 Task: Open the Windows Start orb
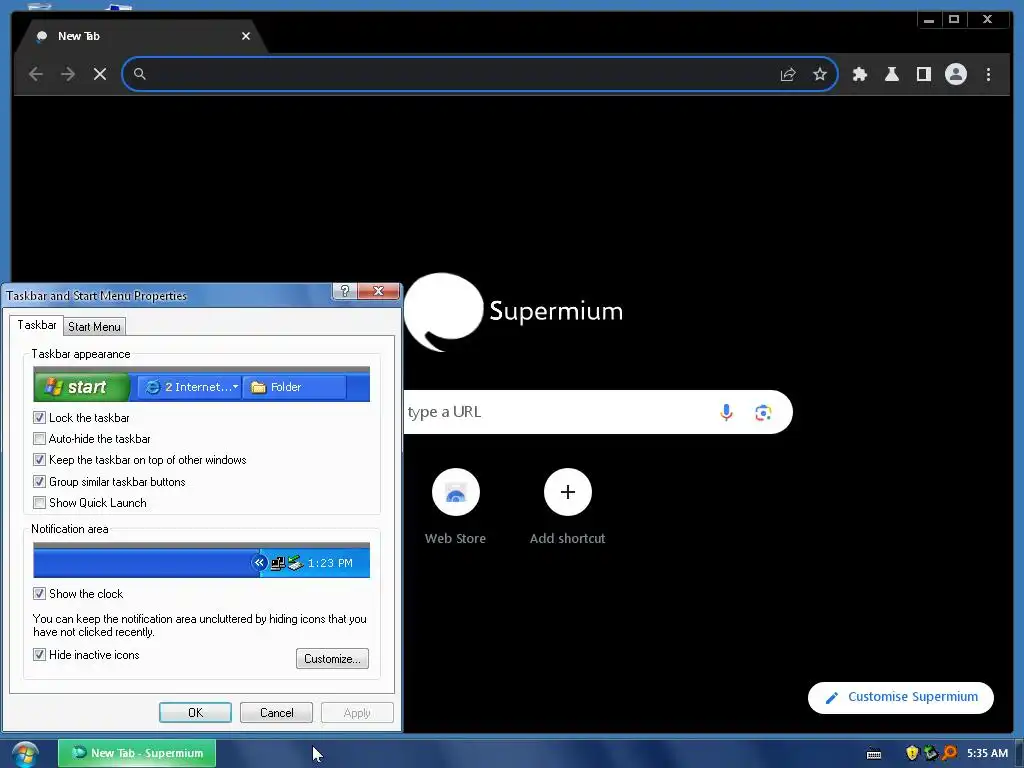(25, 754)
